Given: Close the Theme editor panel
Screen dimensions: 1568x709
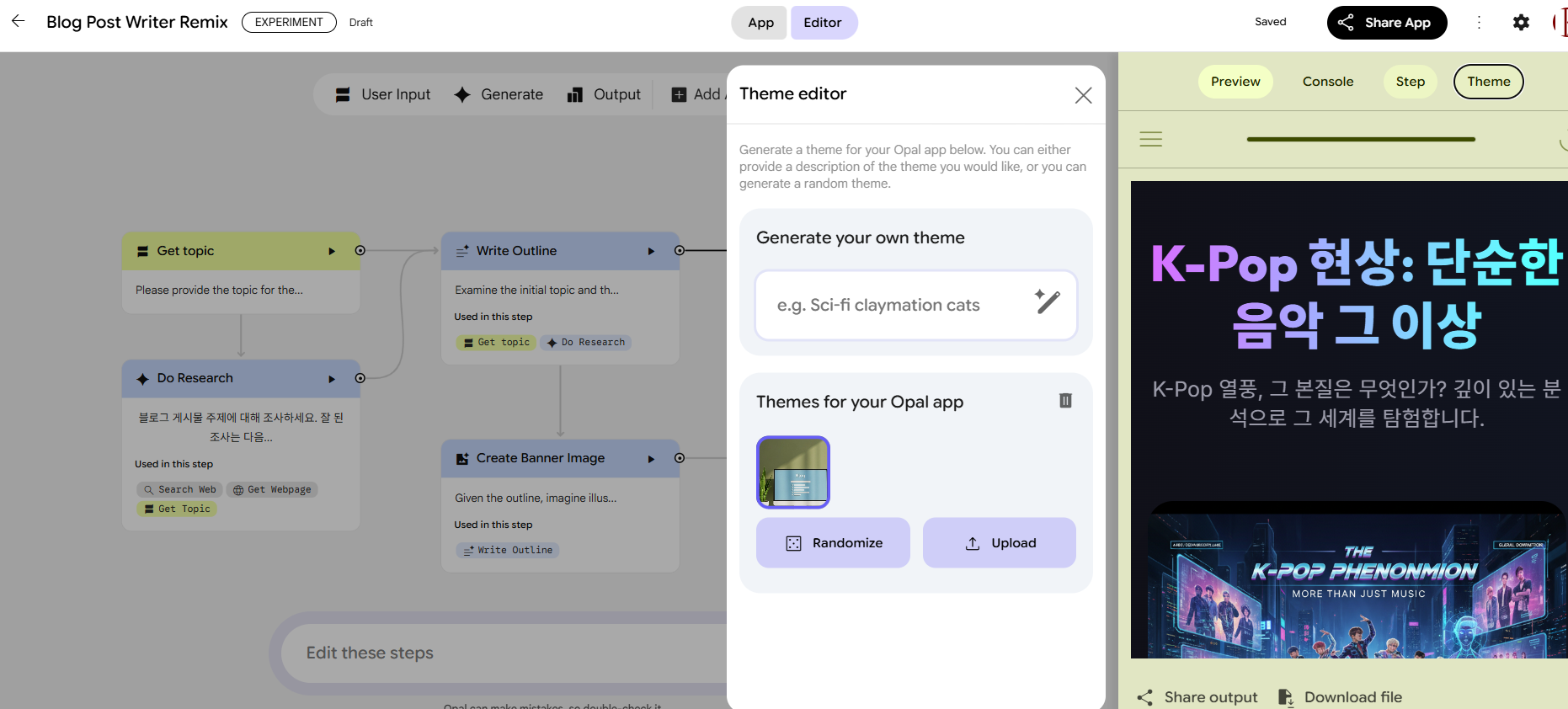Looking at the screenshot, I should click(1083, 95).
